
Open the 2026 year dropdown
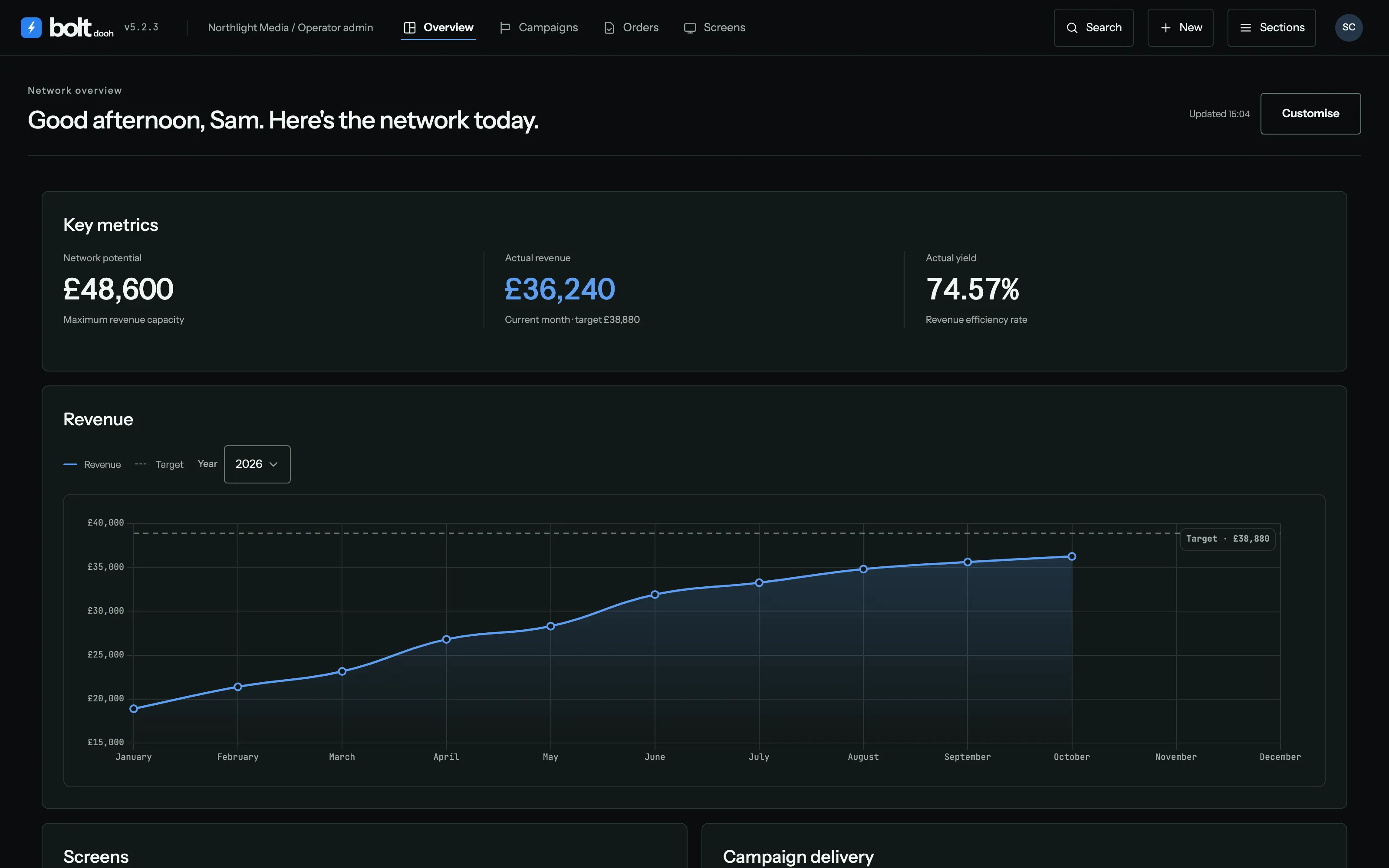pos(257,464)
